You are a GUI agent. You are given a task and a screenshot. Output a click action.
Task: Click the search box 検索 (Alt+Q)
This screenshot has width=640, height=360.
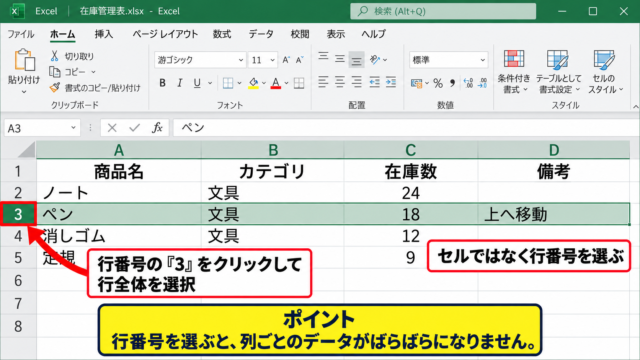pos(443,11)
